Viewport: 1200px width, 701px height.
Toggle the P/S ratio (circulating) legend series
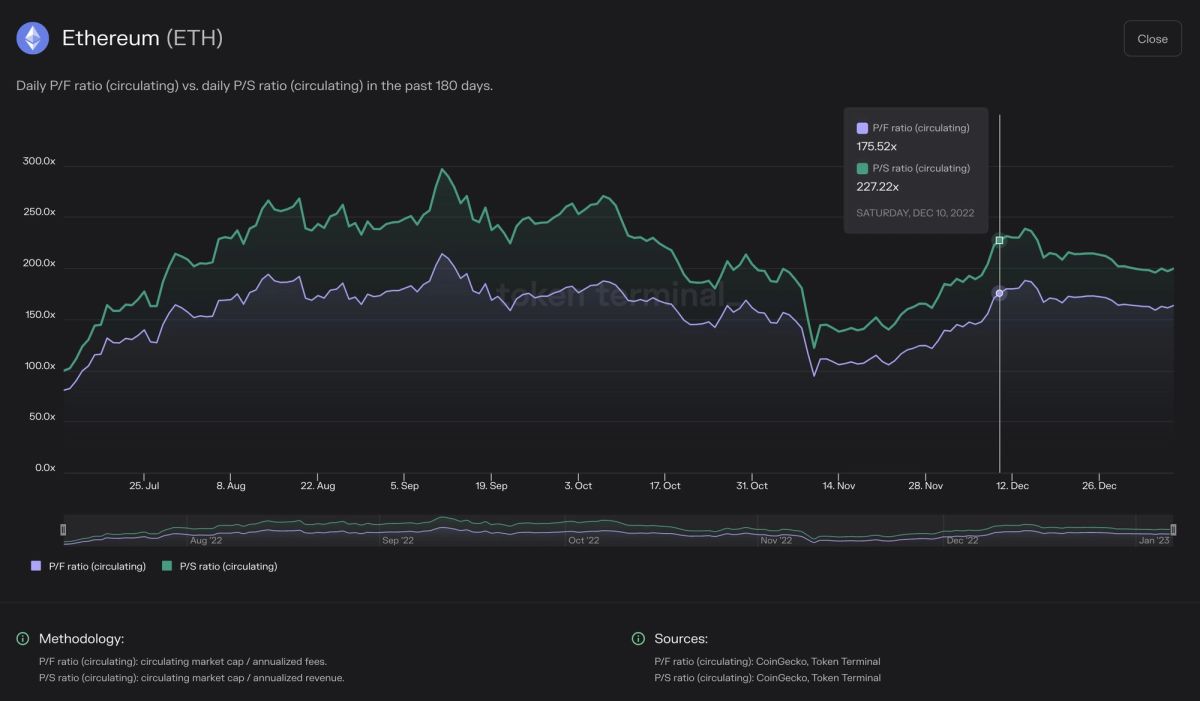point(220,566)
